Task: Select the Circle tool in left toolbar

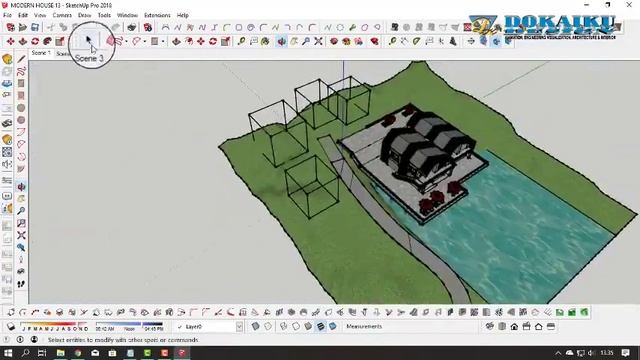Action: (x=21, y=108)
